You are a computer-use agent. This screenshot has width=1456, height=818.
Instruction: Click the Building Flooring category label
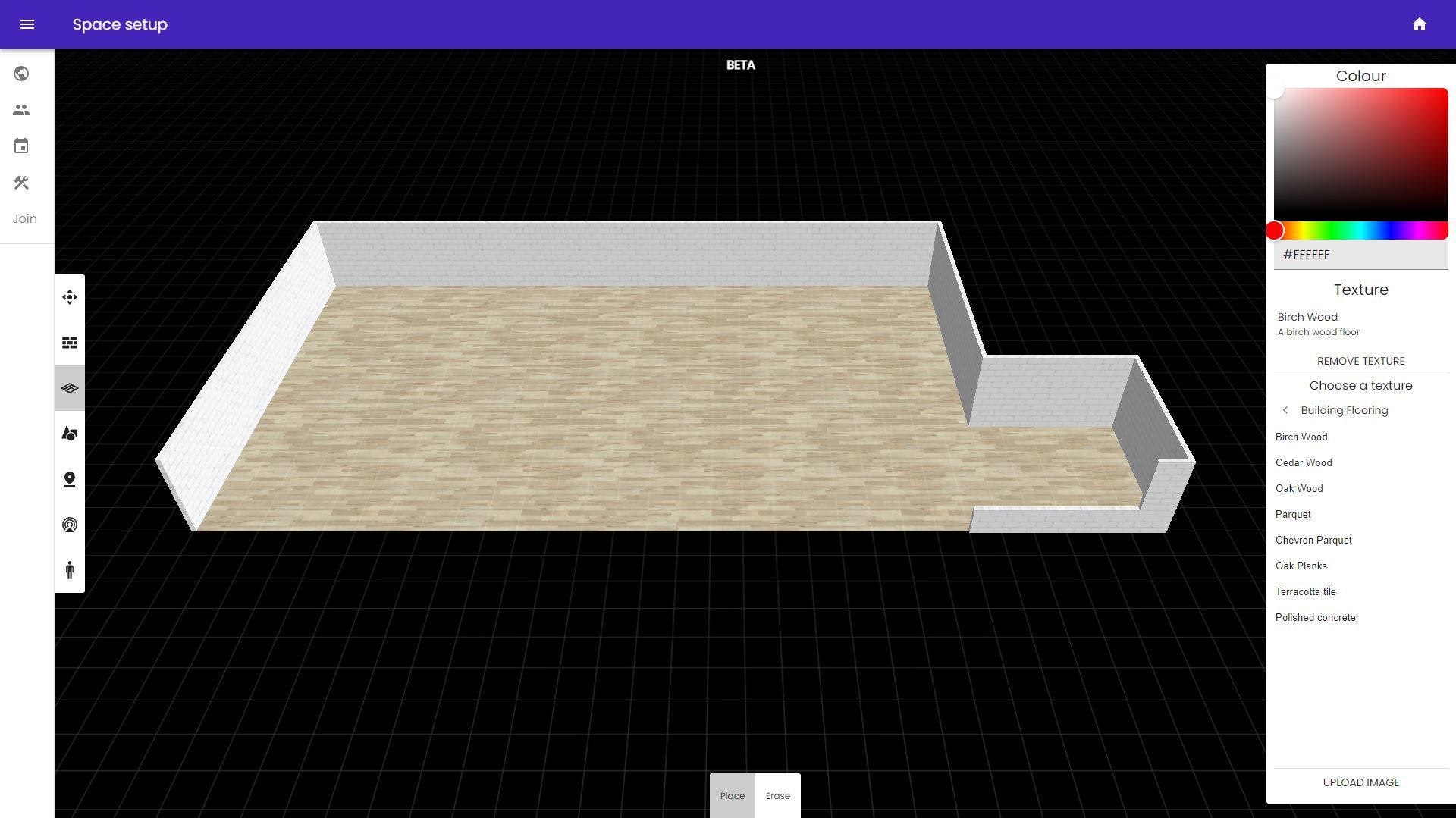pyautogui.click(x=1345, y=410)
